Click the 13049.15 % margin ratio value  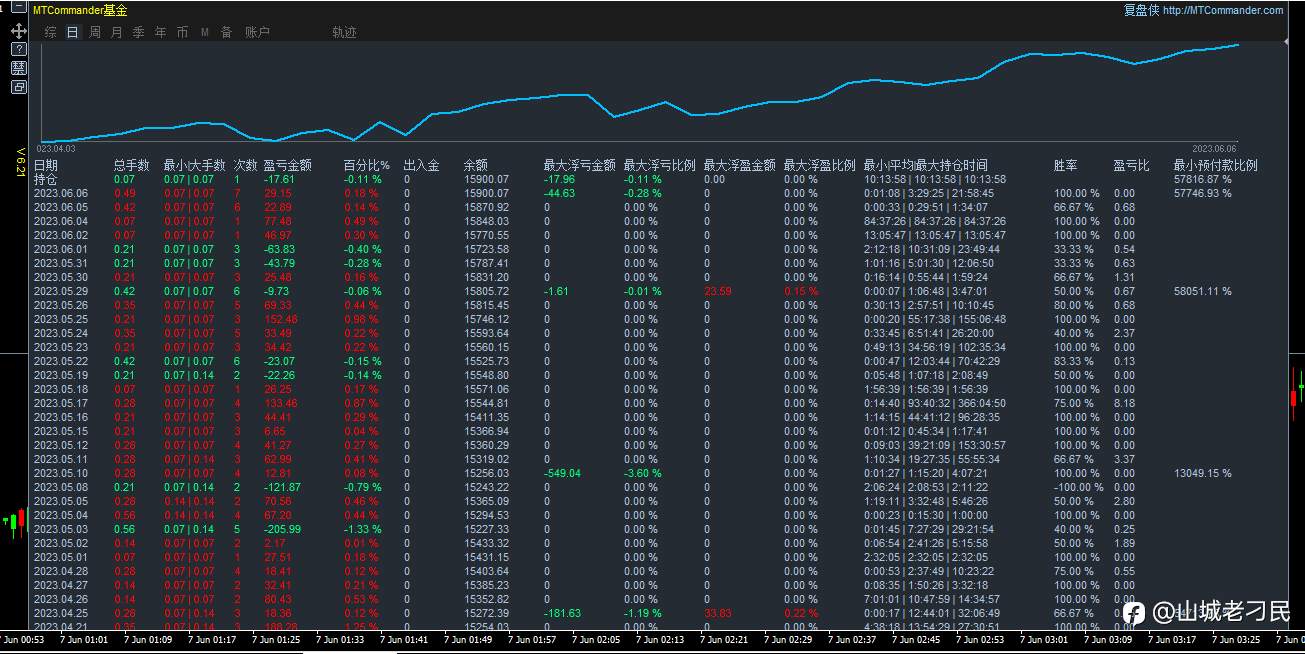1202,473
